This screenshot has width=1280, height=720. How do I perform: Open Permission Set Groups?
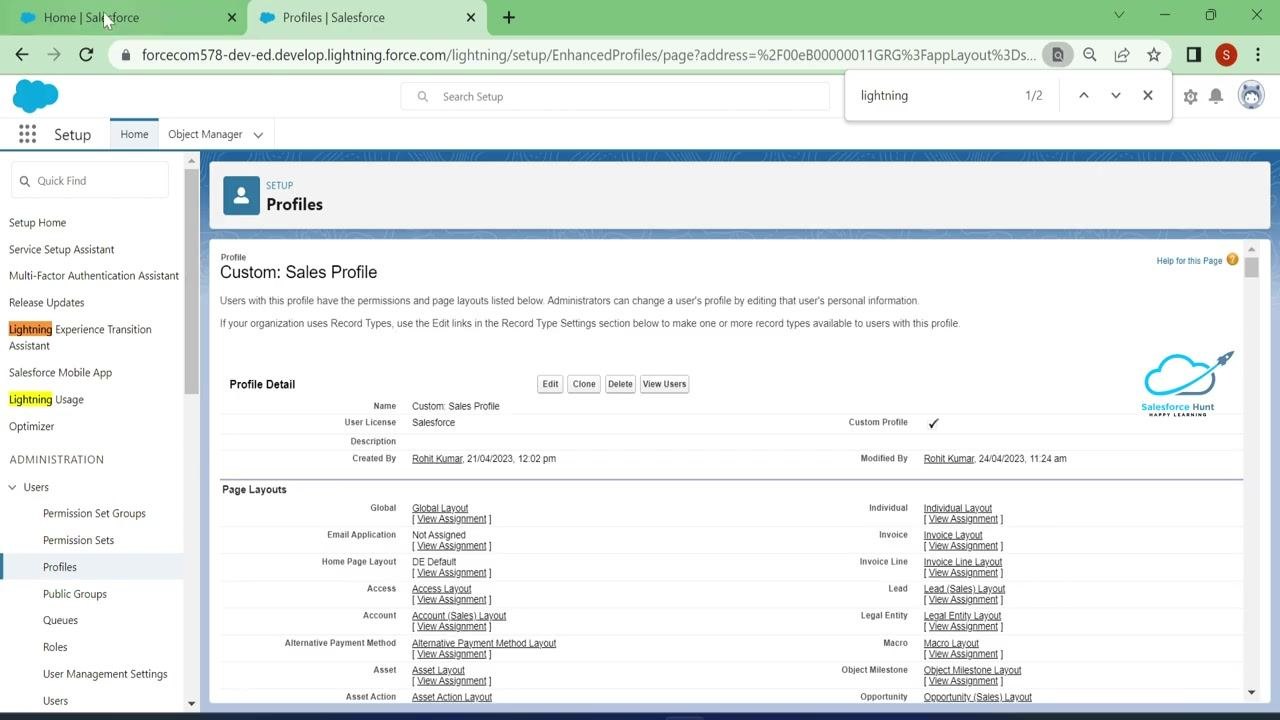coord(94,513)
